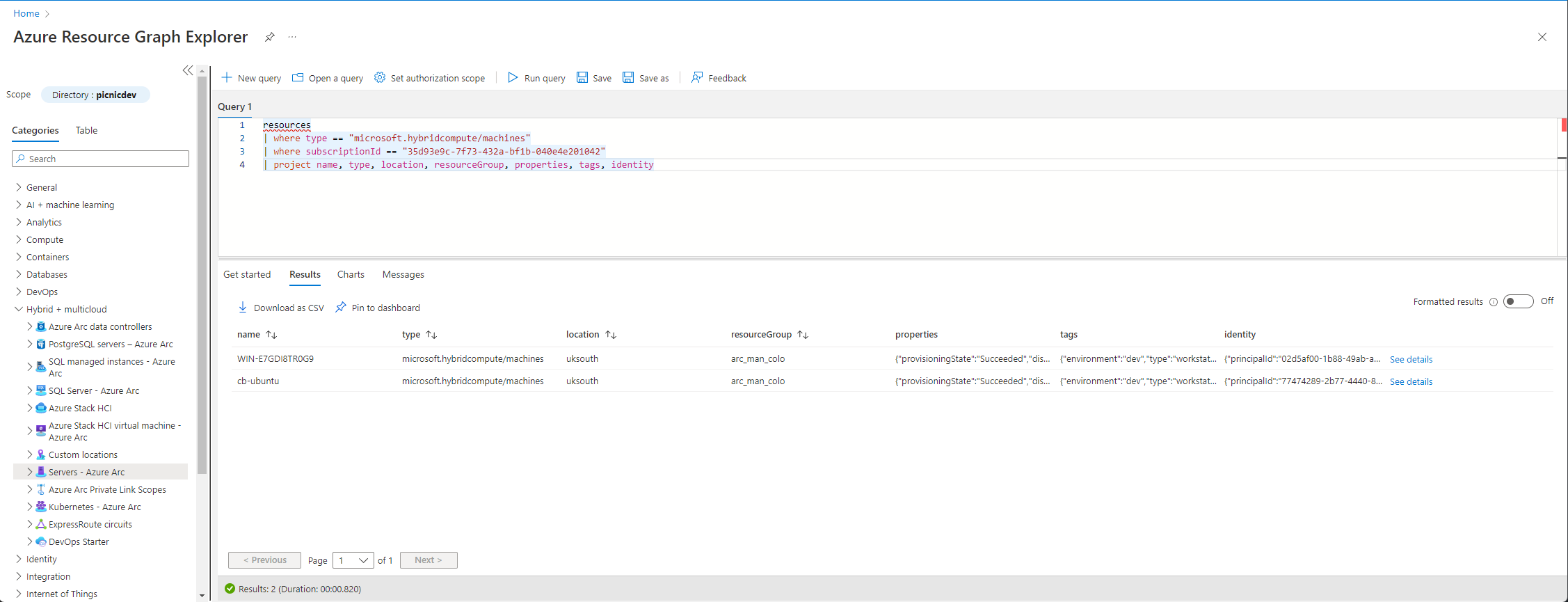Screen dimensions: 1568x602
Task: Go to the Home breadcrumb
Action: [26, 13]
